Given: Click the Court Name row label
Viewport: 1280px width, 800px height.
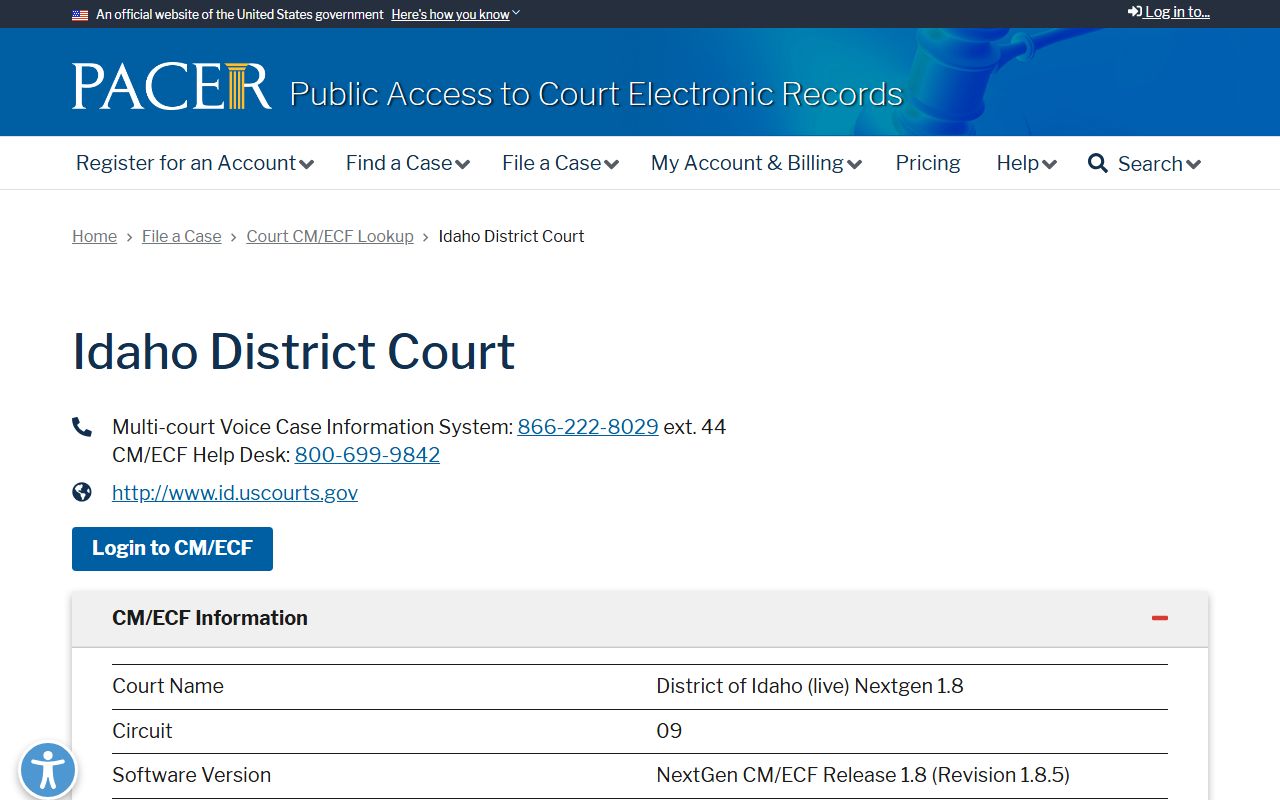Looking at the screenshot, I should pyautogui.click(x=168, y=686).
